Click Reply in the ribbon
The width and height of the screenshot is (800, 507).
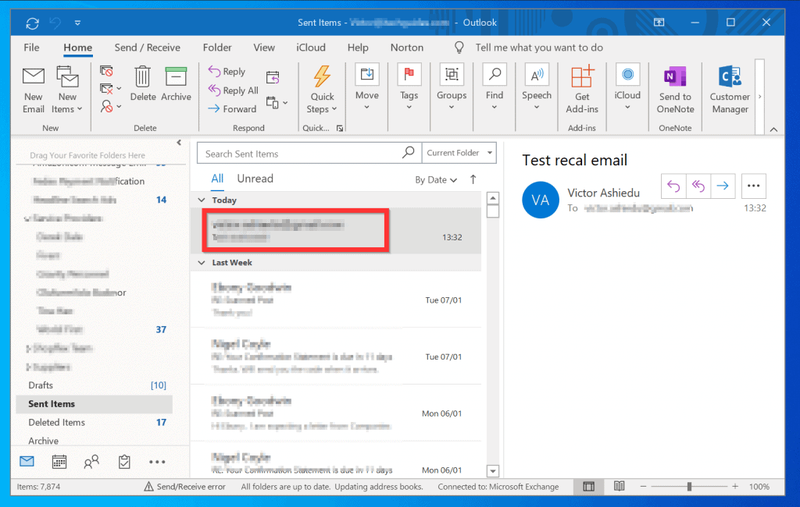(227, 71)
